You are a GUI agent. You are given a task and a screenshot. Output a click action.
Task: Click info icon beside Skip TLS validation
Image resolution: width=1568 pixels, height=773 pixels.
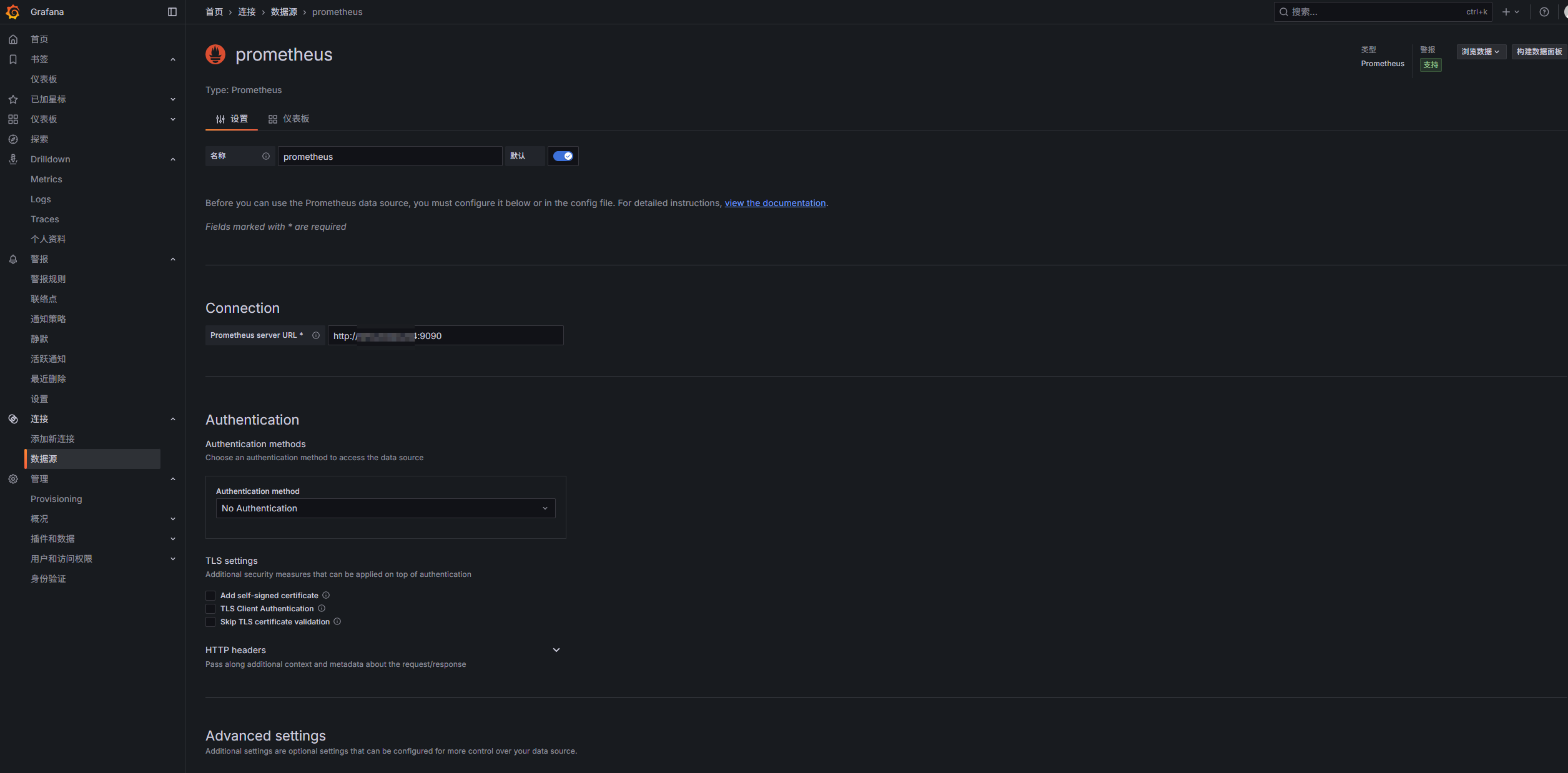(x=337, y=621)
